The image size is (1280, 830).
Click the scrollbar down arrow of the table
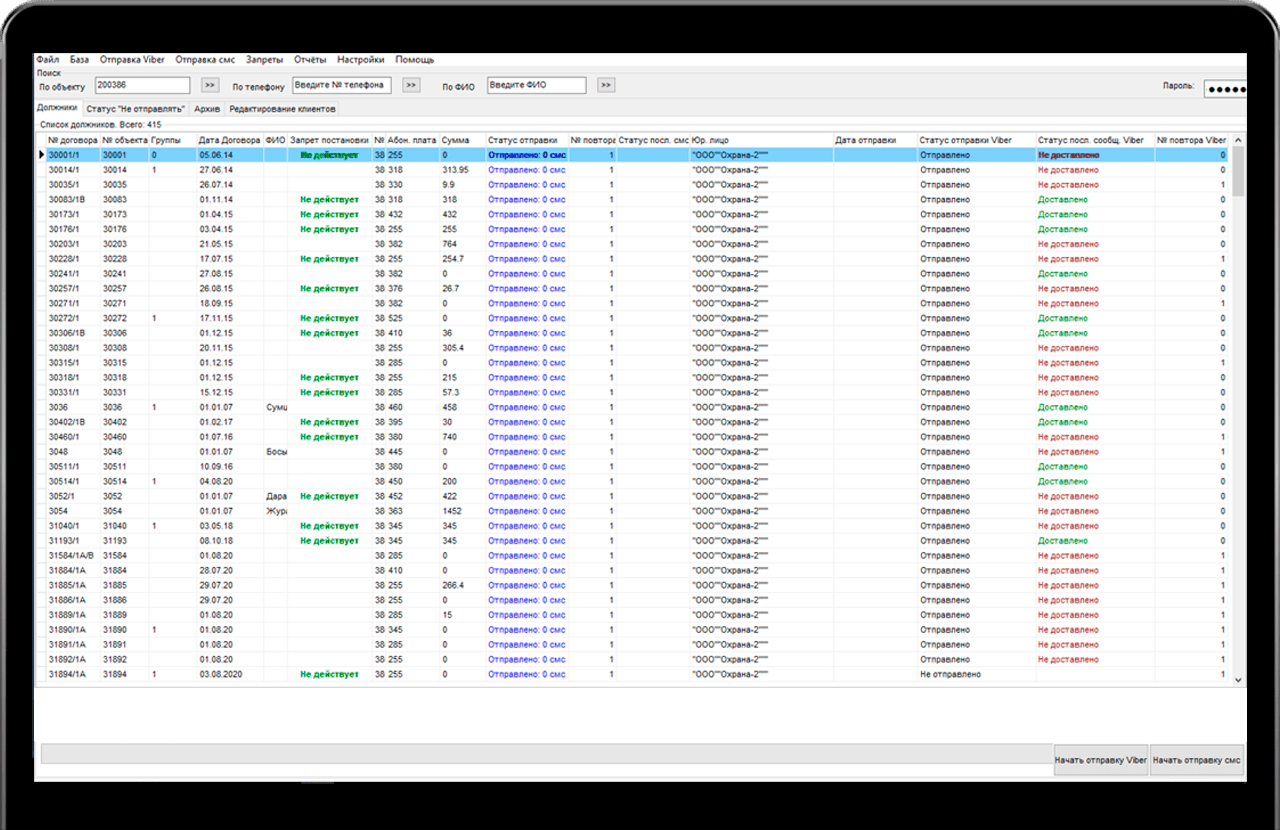[x=1238, y=679]
